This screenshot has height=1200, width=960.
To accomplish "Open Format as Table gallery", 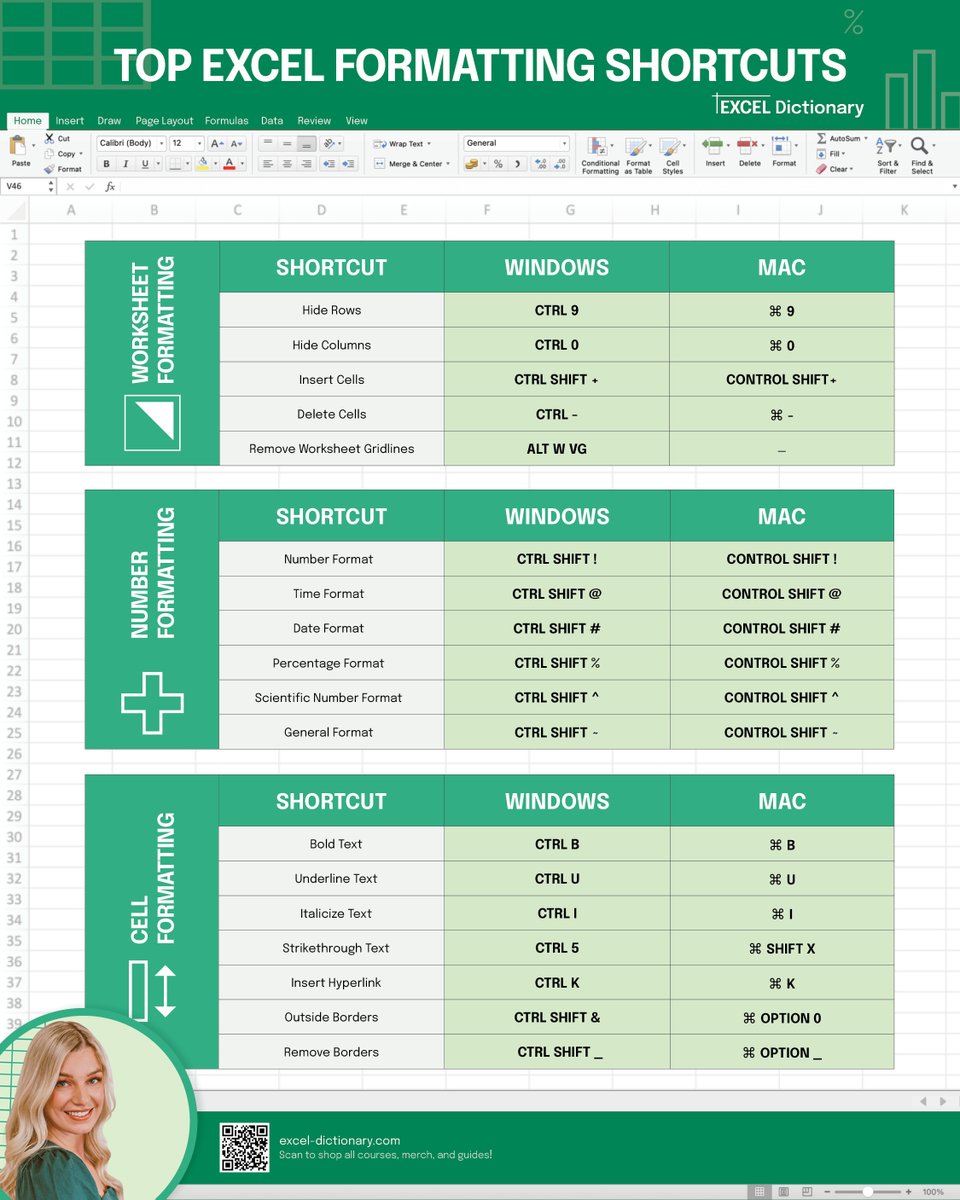I will click(x=638, y=156).
